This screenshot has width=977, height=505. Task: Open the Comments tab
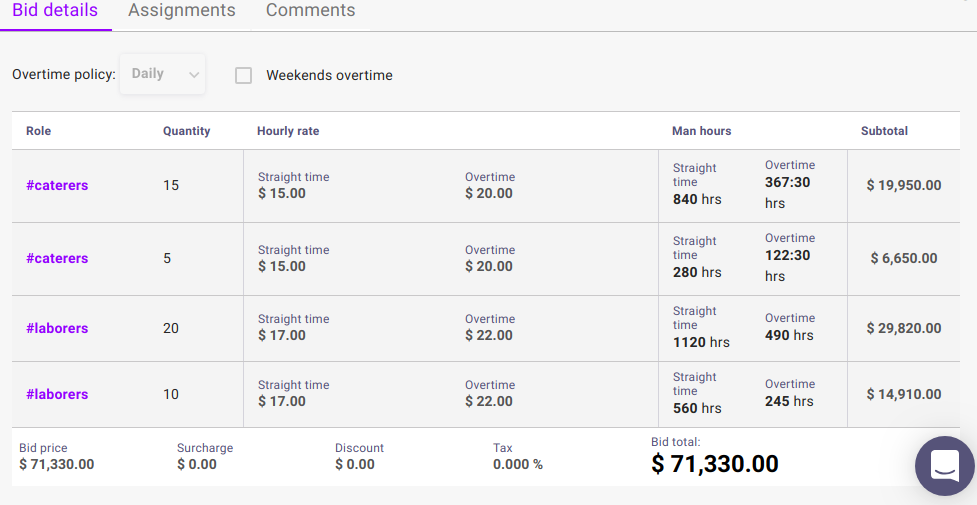[310, 11]
